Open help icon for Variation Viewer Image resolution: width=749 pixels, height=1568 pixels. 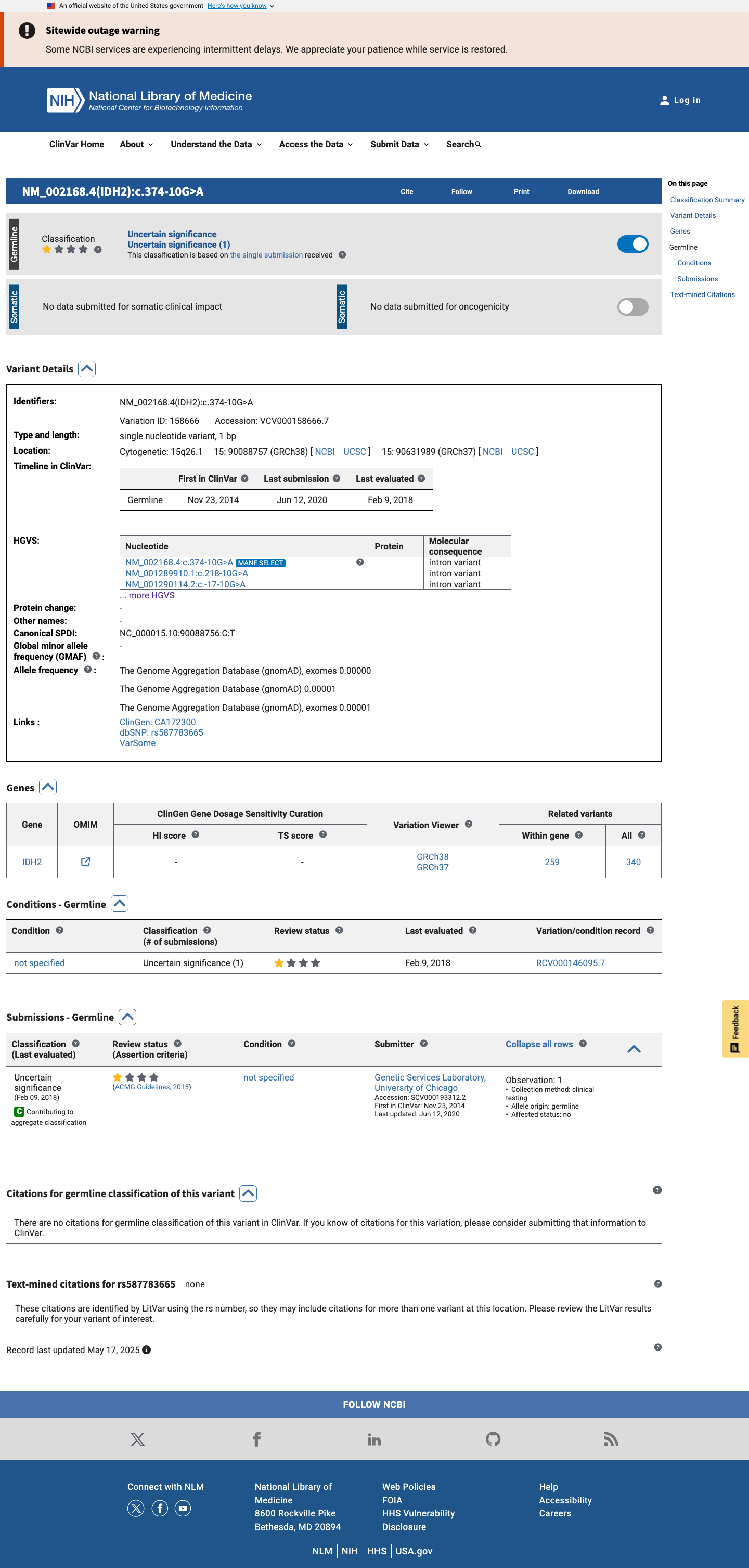pyautogui.click(x=469, y=824)
